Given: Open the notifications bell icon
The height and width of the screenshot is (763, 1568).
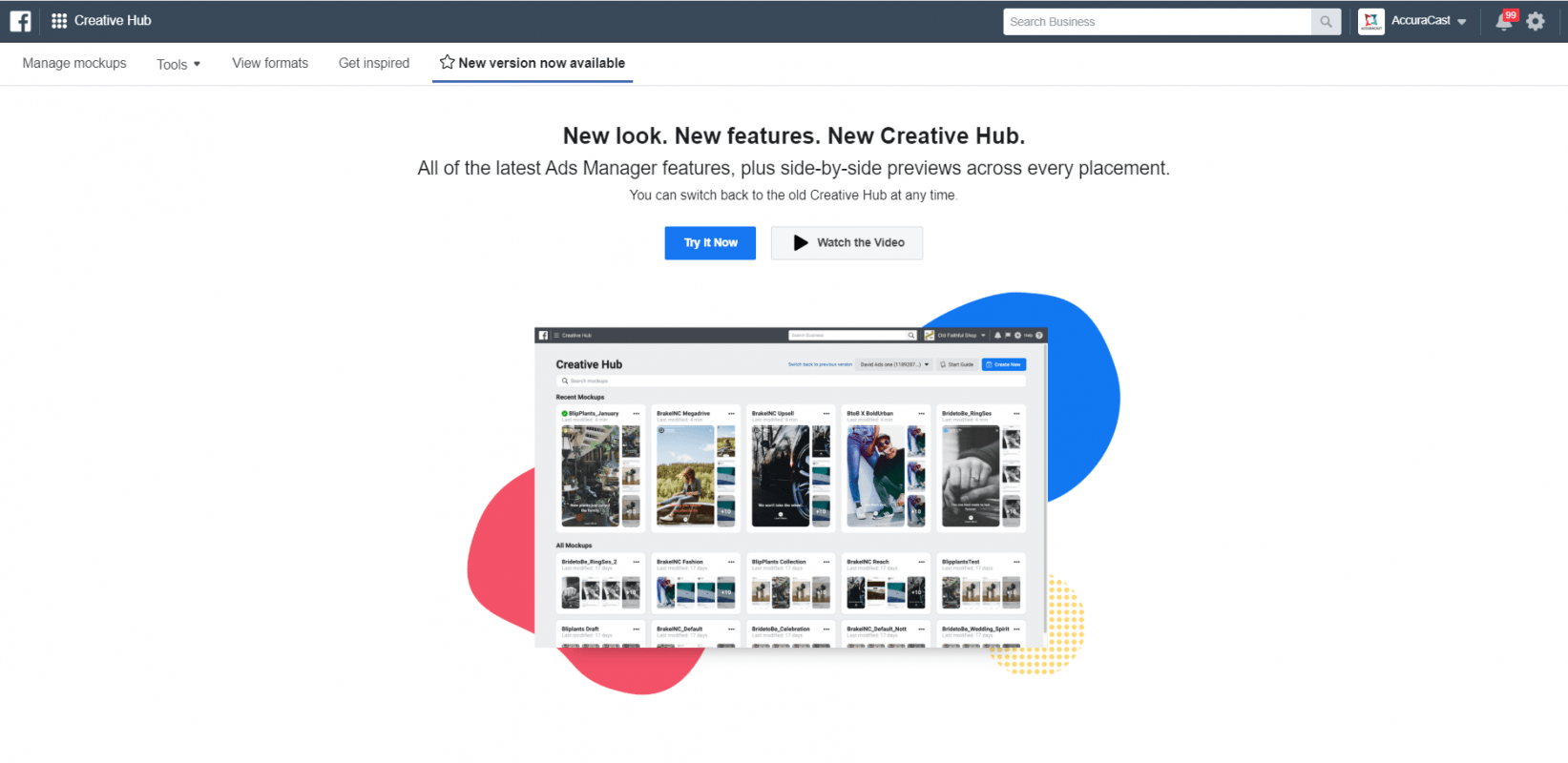Looking at the screenshot, I should click(x=1503, y=23).
